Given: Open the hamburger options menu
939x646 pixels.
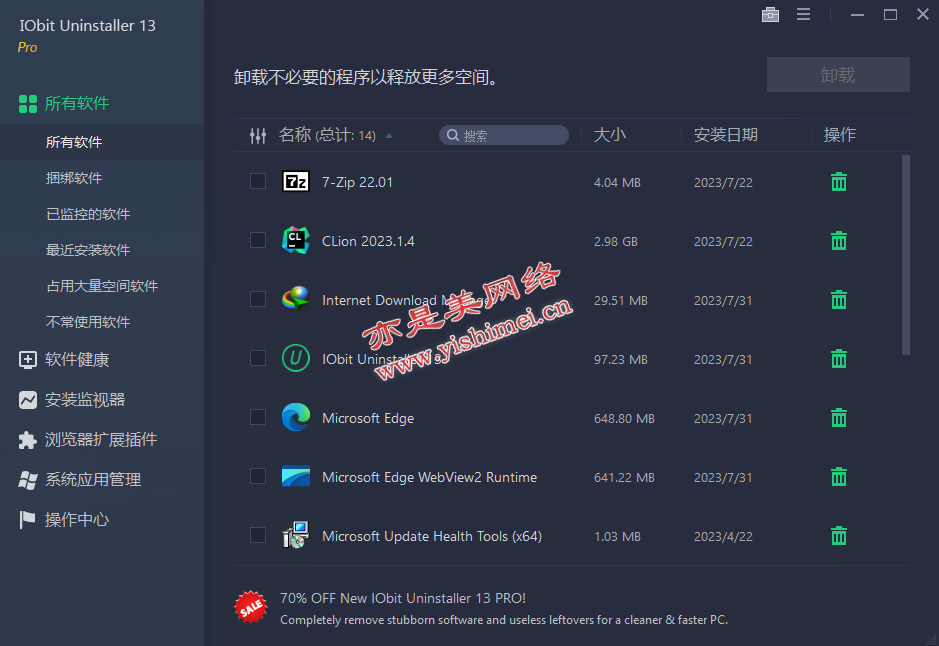Looking at the screenshot, I should [x=803, y=14].
